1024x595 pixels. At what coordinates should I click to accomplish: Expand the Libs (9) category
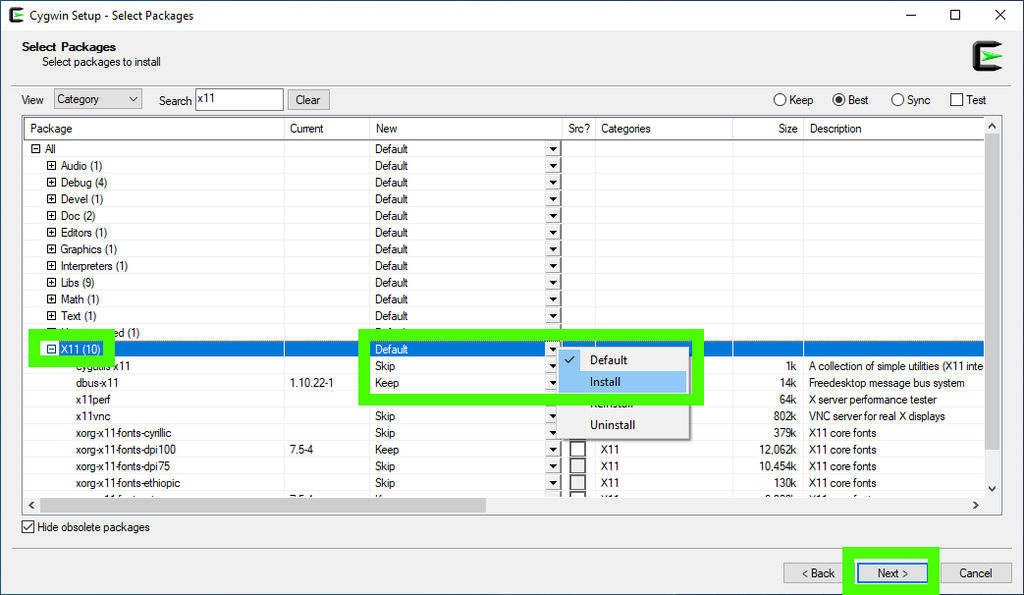pos(52,282)
